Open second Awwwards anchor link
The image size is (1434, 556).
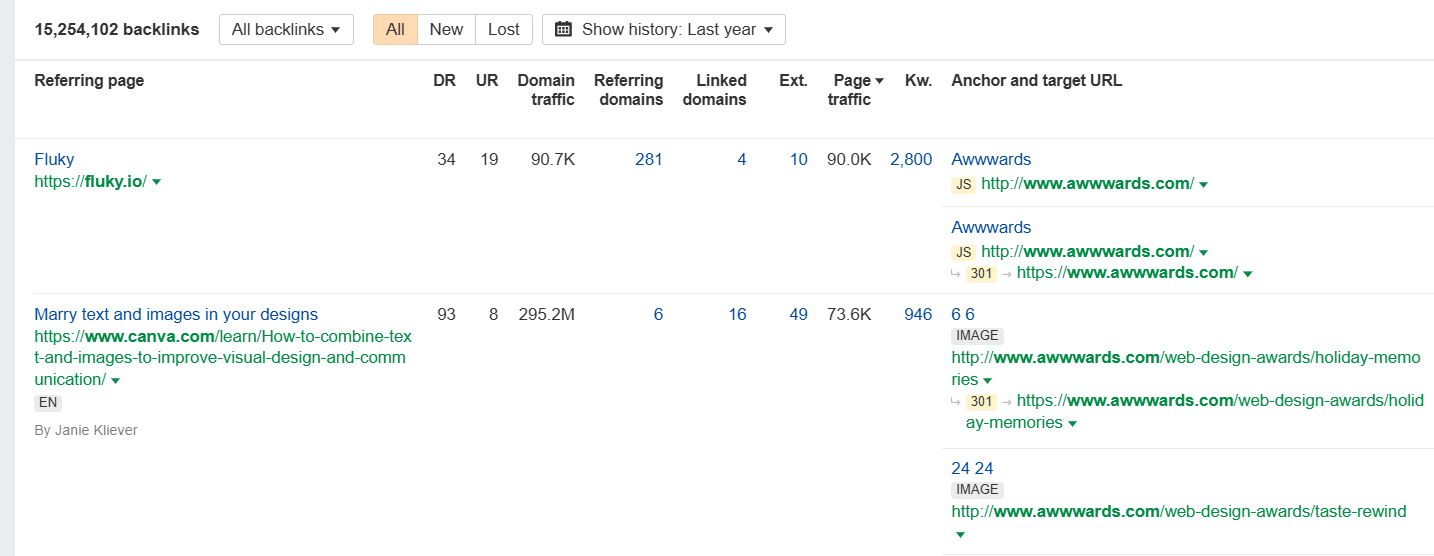click(991, 227)
